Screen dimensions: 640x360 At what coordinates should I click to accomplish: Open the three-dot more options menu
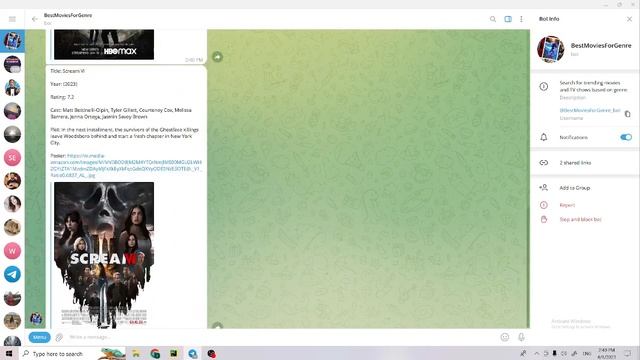point(521,19)
